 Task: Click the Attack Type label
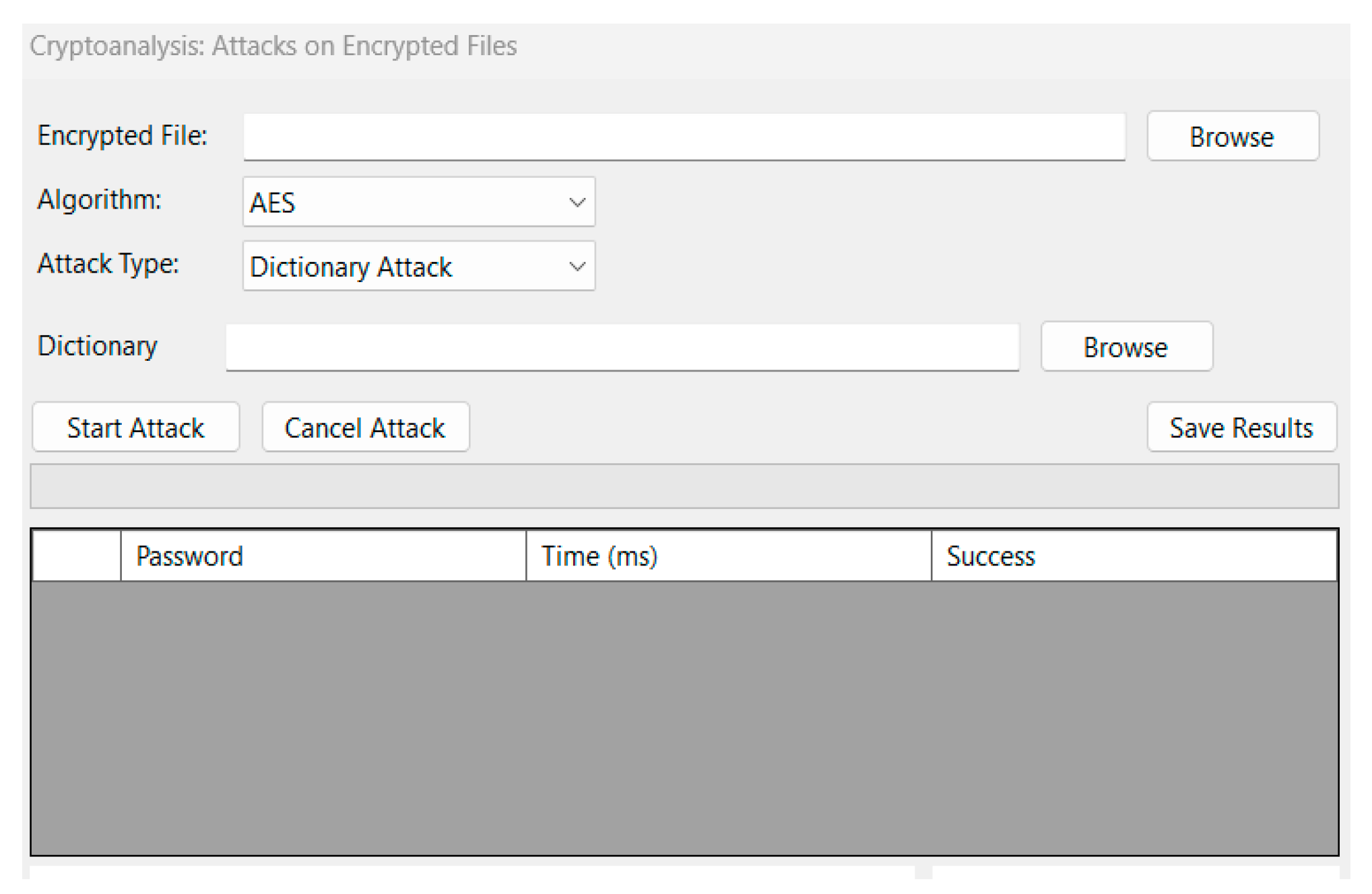click(108, 264)
